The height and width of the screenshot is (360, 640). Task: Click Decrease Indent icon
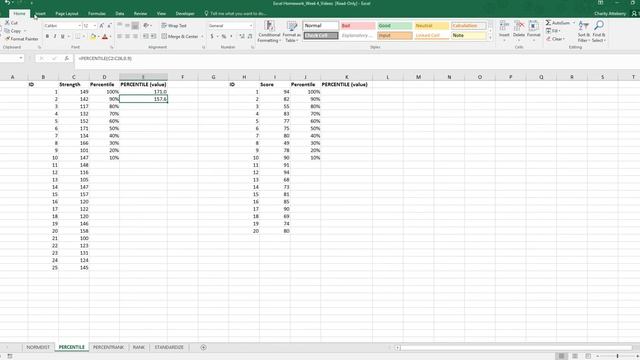pyautogui.click(x=146, y=36)
